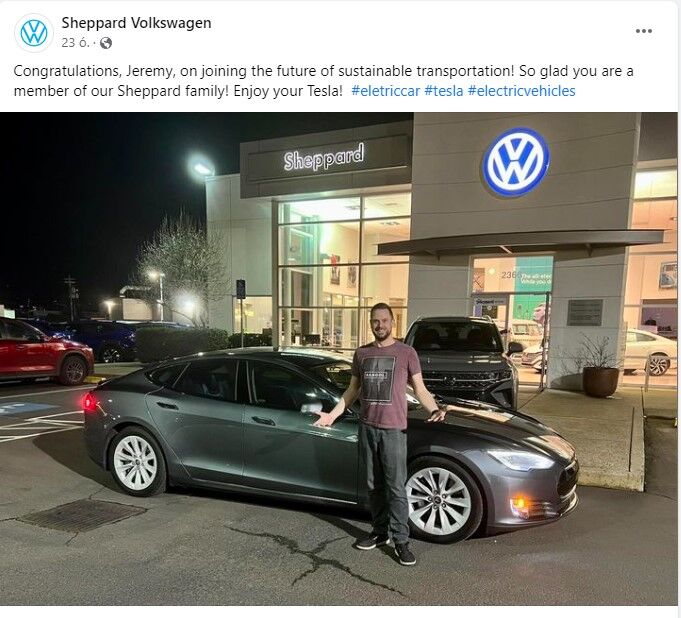681x618 pixels.
Task: Open the post timestamp '23 ó.'
Action: tap(75, 43)
